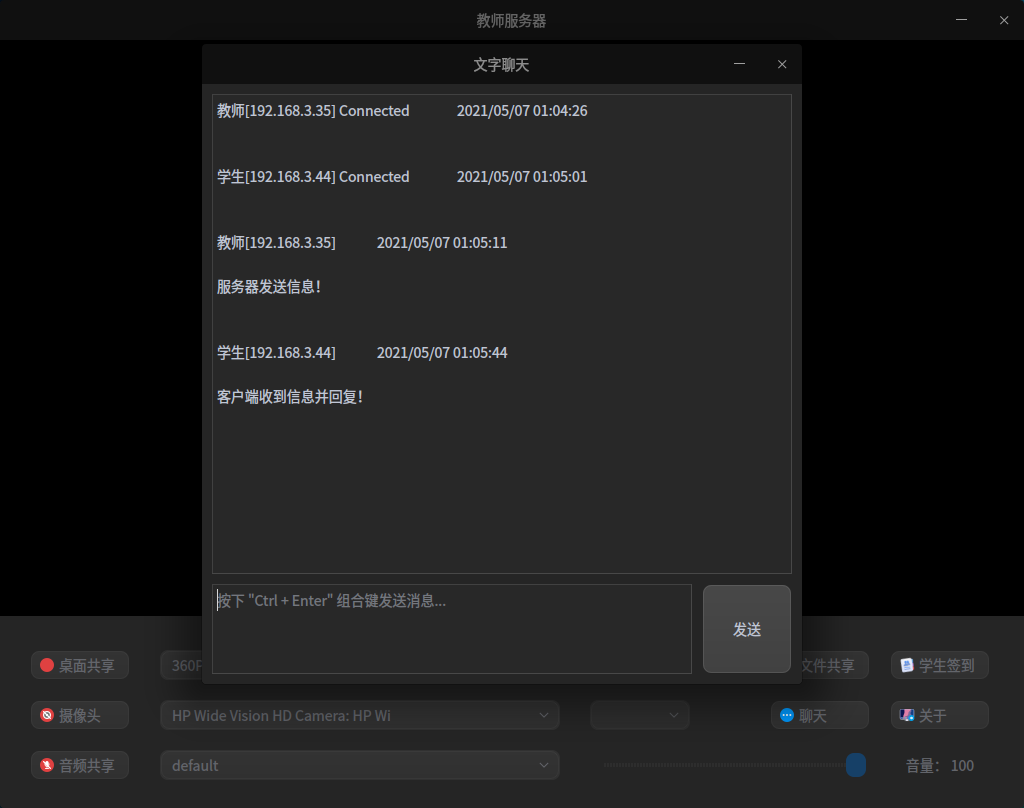
Task: Click the volume slider handle
Action: tap(856, 765)
